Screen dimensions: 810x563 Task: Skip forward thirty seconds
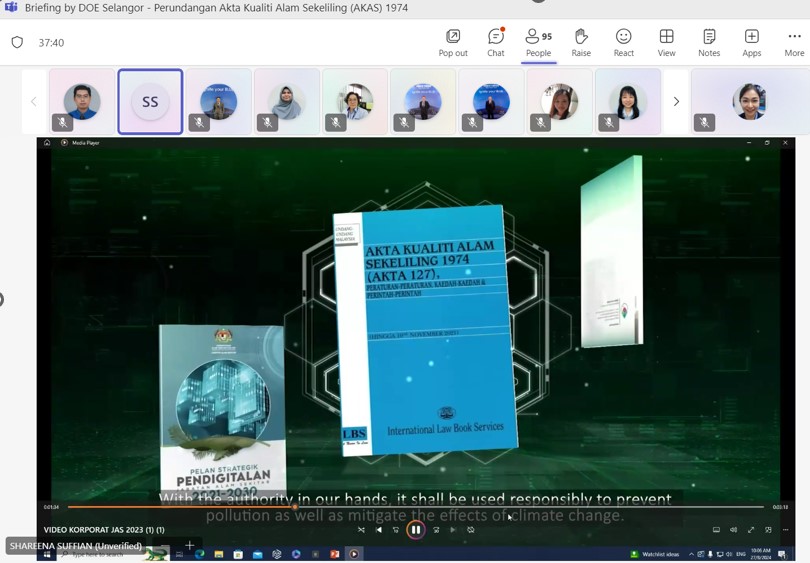coord(436,529)
